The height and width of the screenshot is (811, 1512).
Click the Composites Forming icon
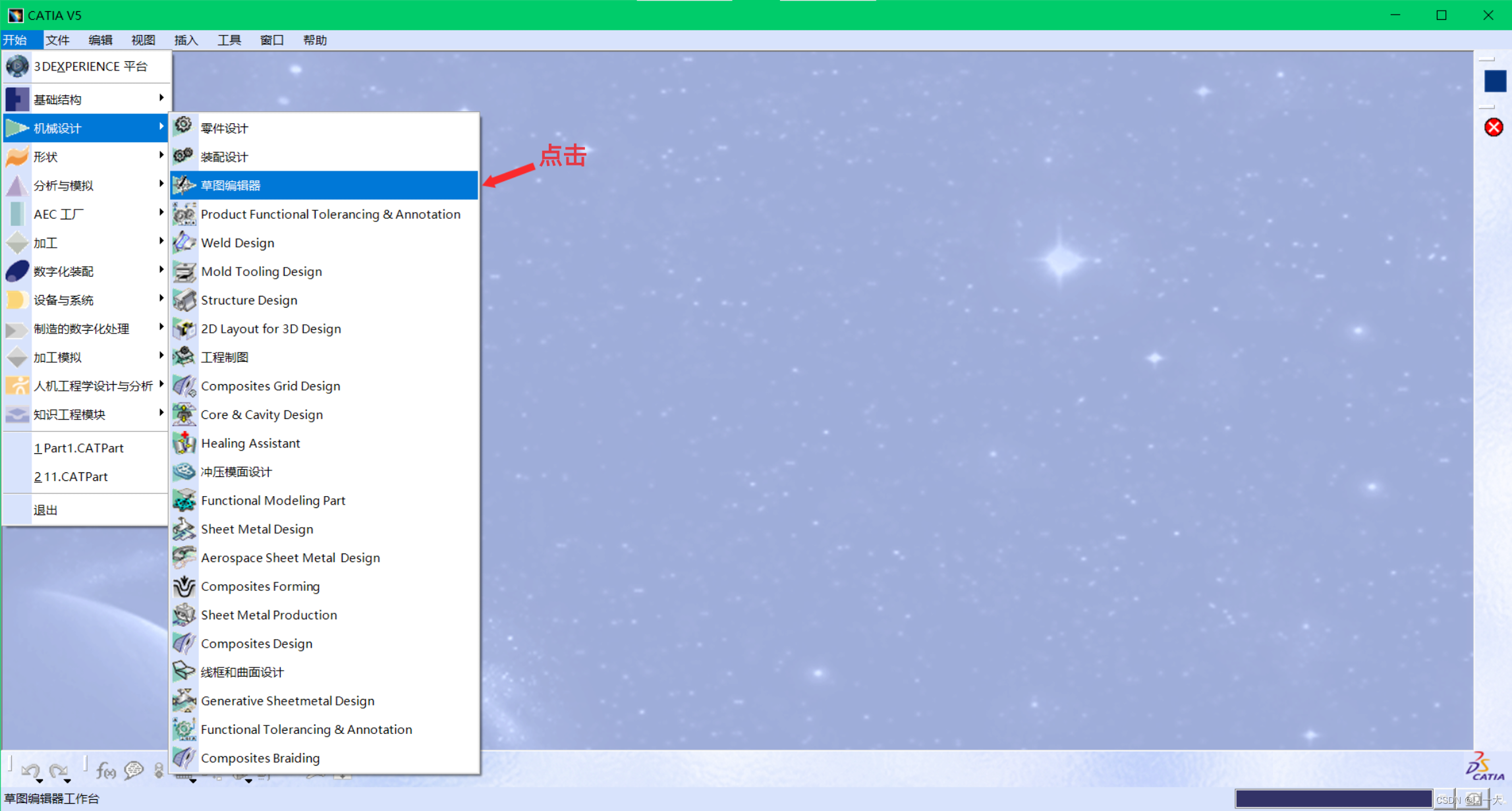(184, 586)
